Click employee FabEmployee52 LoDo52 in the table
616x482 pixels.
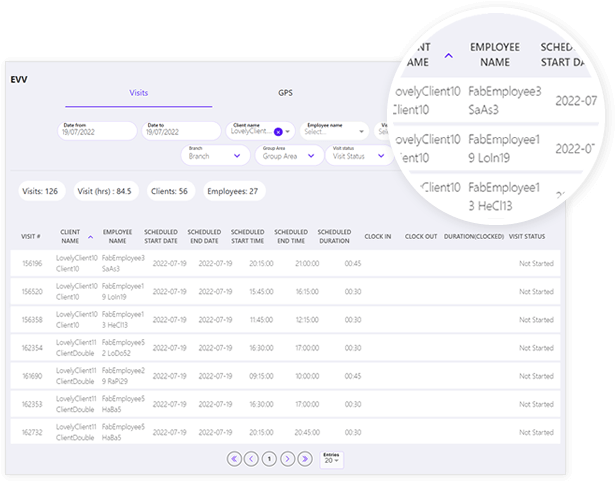pos(123,348)
